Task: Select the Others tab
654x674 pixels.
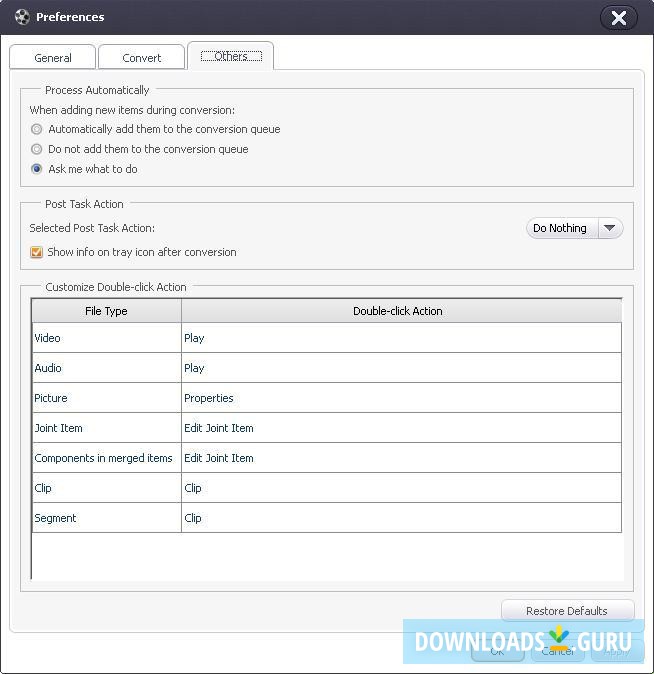Action: [x=231, y=56]
